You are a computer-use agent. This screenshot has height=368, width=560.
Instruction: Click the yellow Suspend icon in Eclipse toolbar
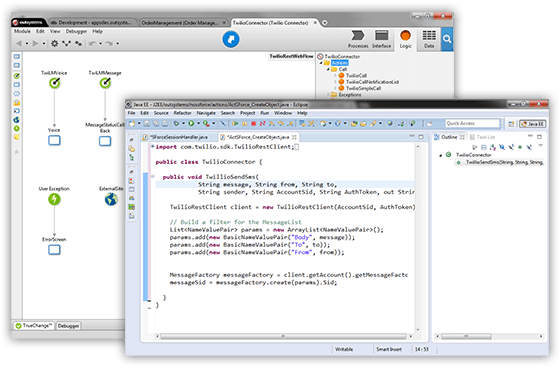[245, 124]
